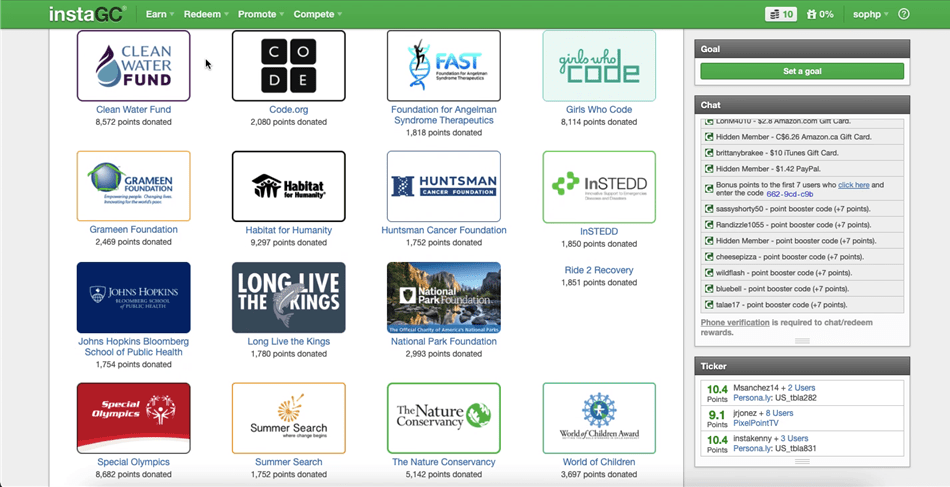Click the chat panel resize handle
This screenshot has height=487, width=950.
pos(802,341)
